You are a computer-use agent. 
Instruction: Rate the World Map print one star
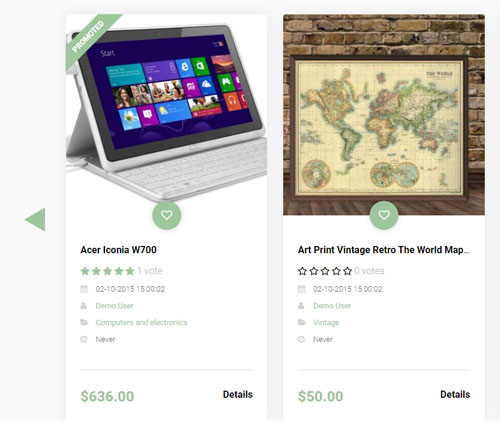coord(302,271)
